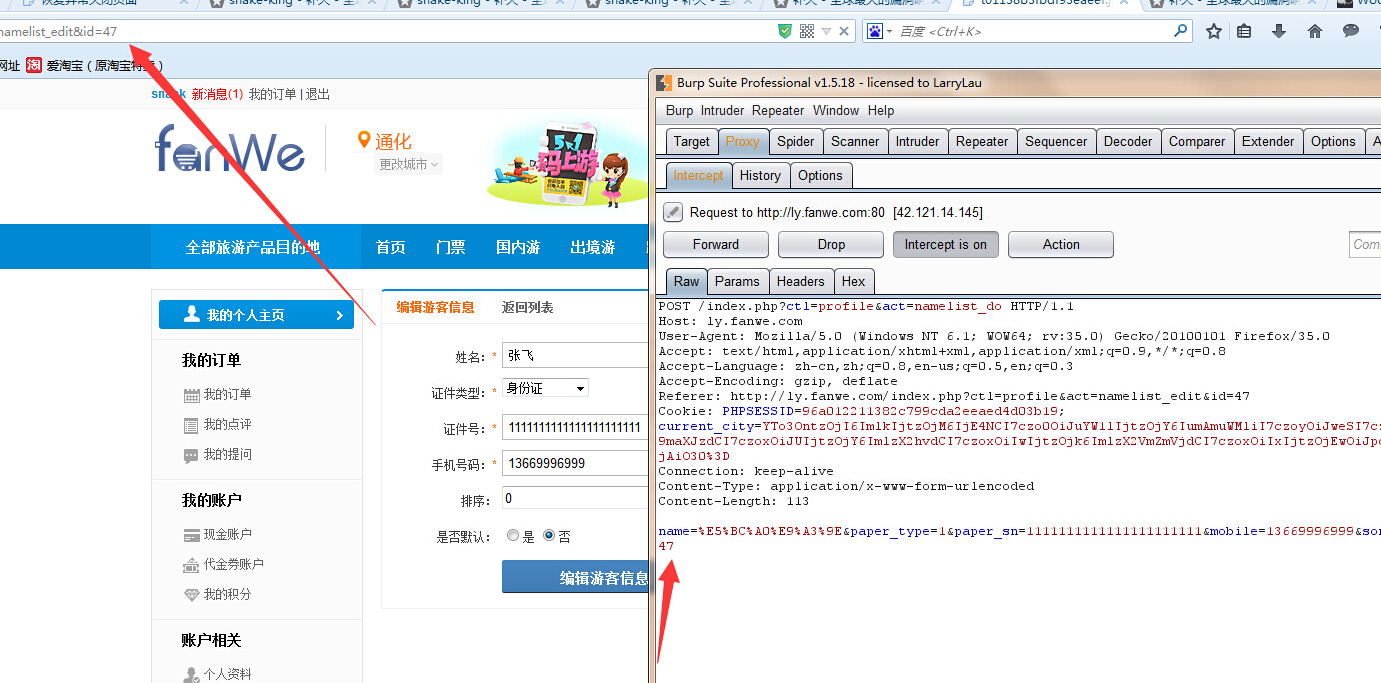Go to browser home page icon
The height and width of the screenshot is (683, 1381).
click(1315, 31)
